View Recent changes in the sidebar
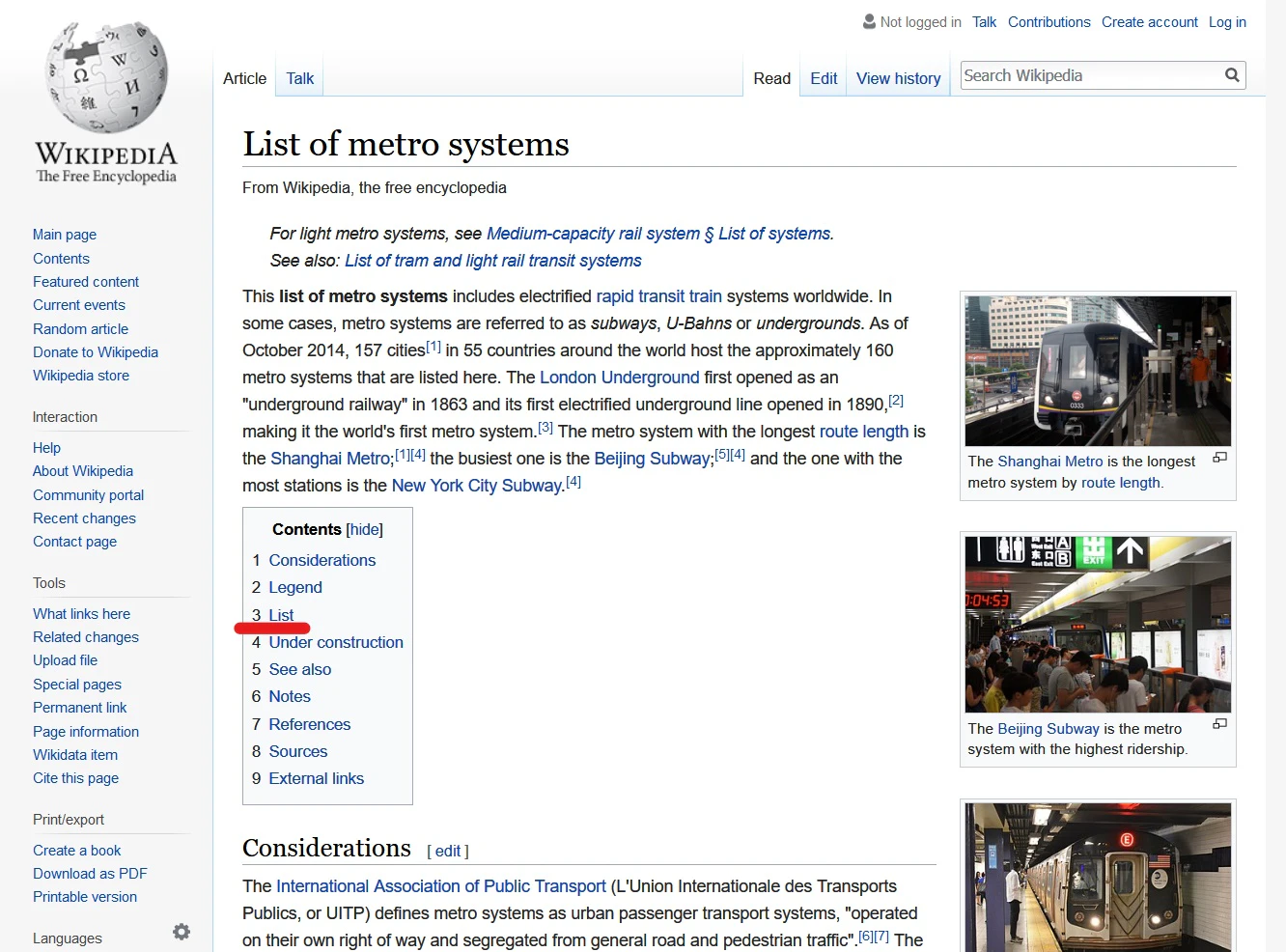 point(84,518)
